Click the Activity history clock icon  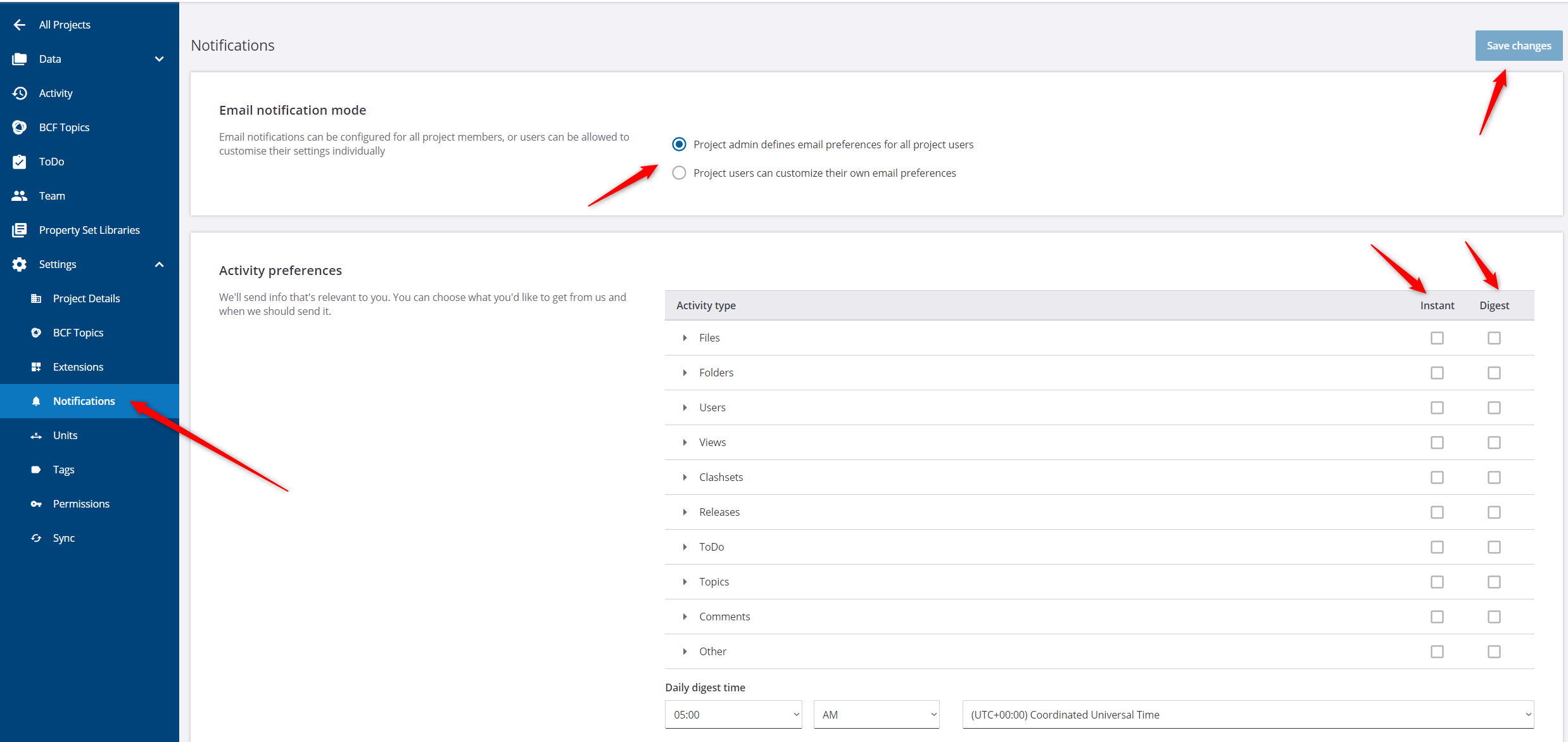[x=20, y=93]
